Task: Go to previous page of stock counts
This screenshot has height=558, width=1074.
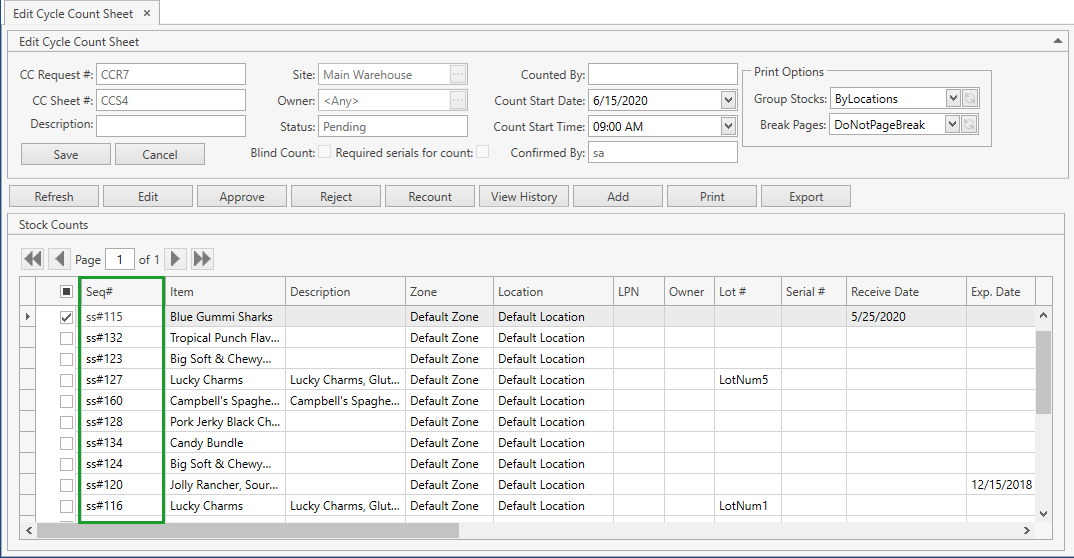Action: click(x=59, y=259)
